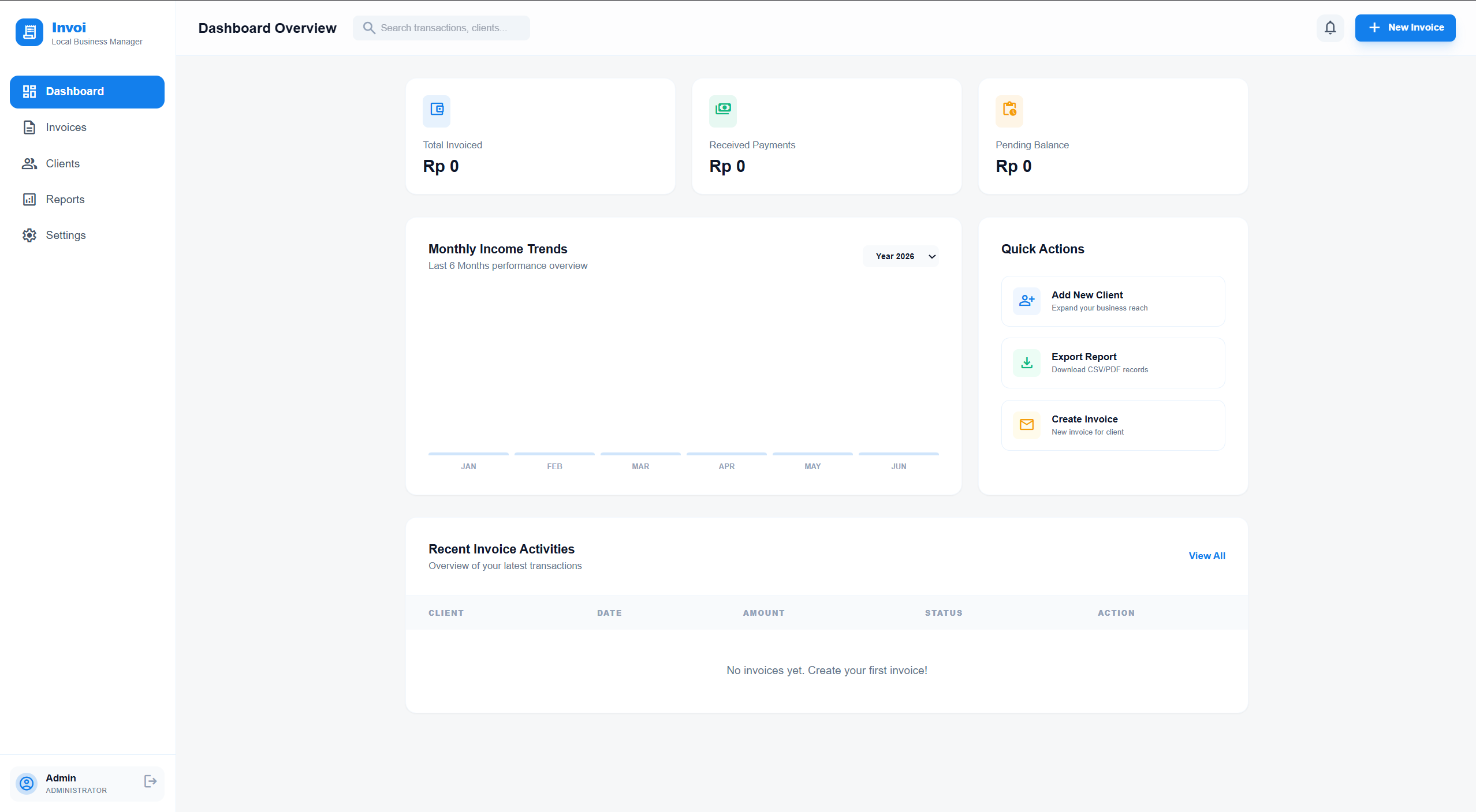Screen dimensions: 1476x812
Task: Click the Admin profile avatar
Action: pyautogui.click(x=26, y=783)
